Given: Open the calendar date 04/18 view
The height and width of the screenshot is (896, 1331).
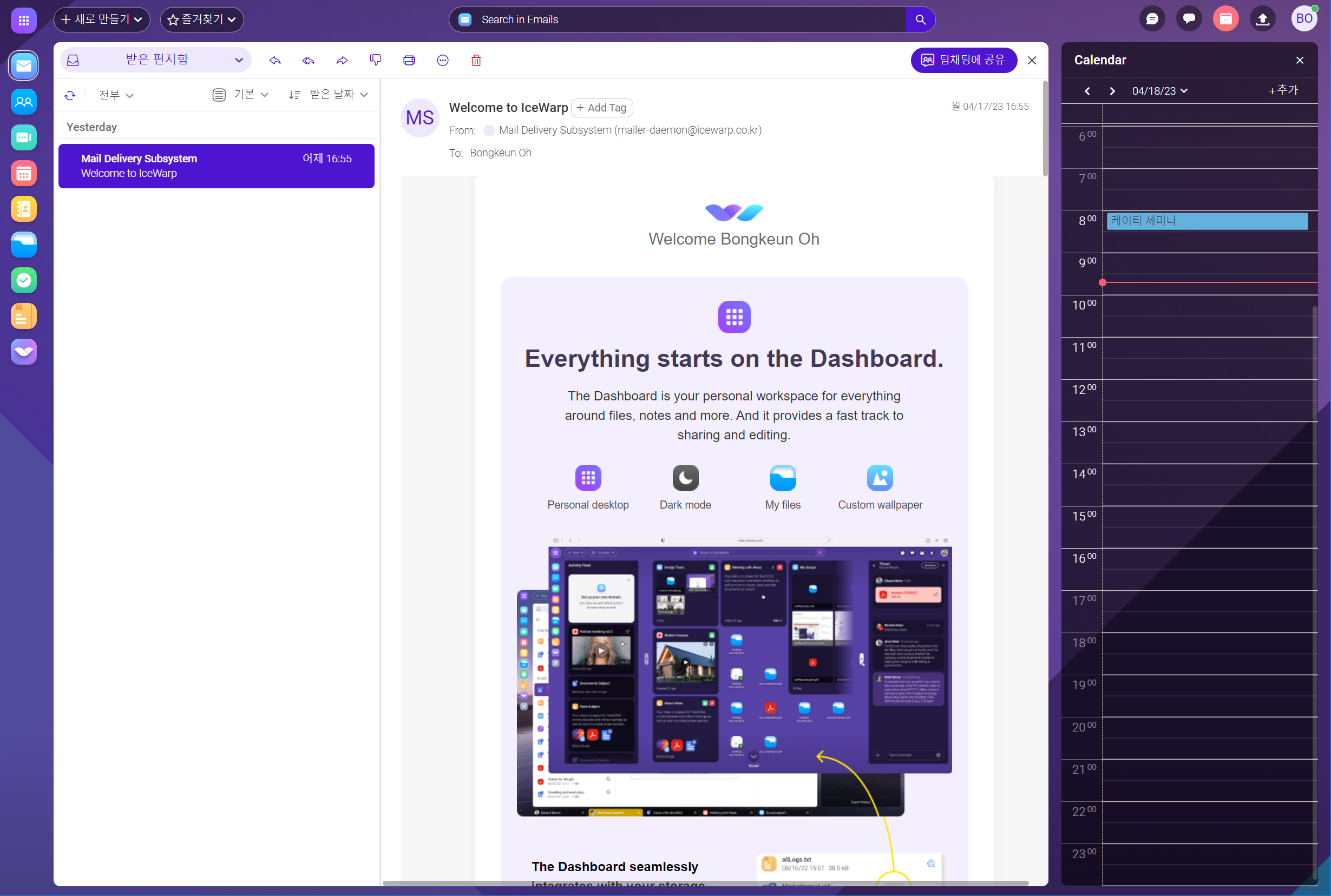Looking at the screenshot, I should [x=1155, y=91].
